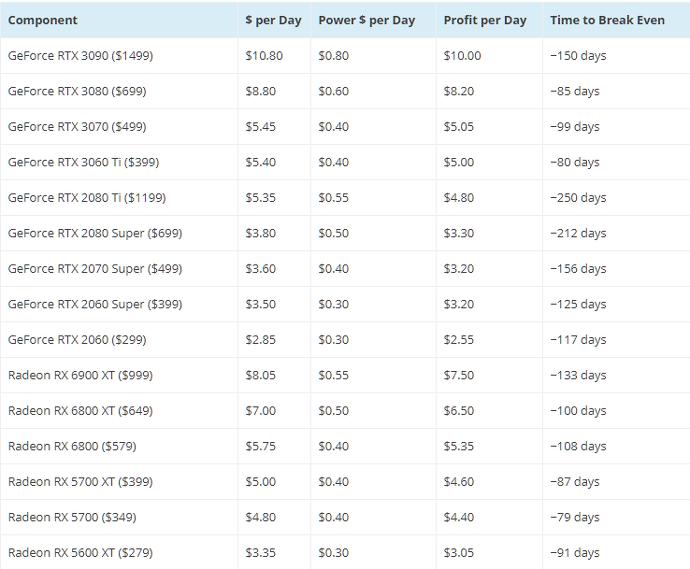
Task: Select the GeForce RTX 3090 ($1499) cell
Action: coord(81,56)
